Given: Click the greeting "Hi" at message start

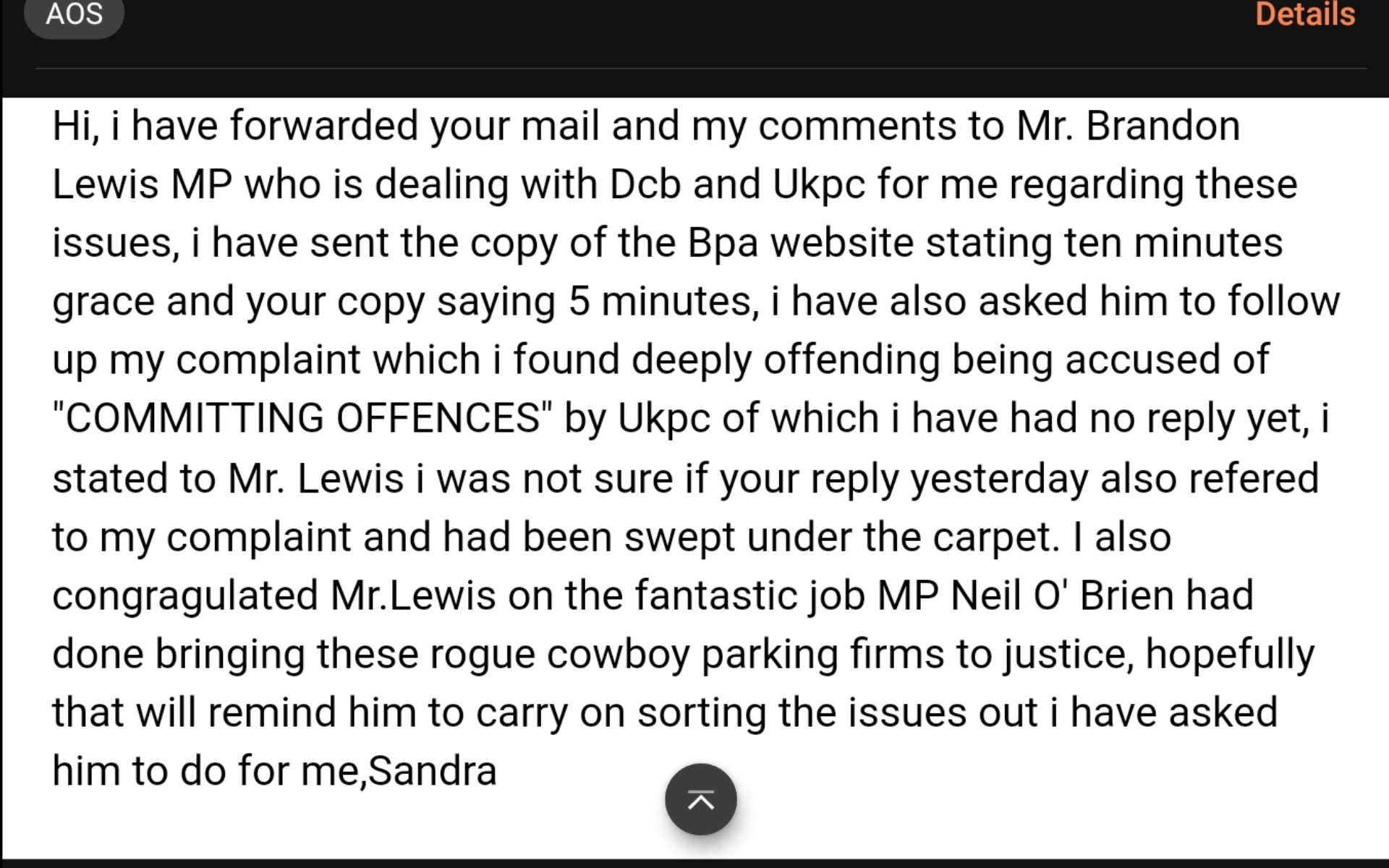Looking at the screenshot, I should (72, 126).
